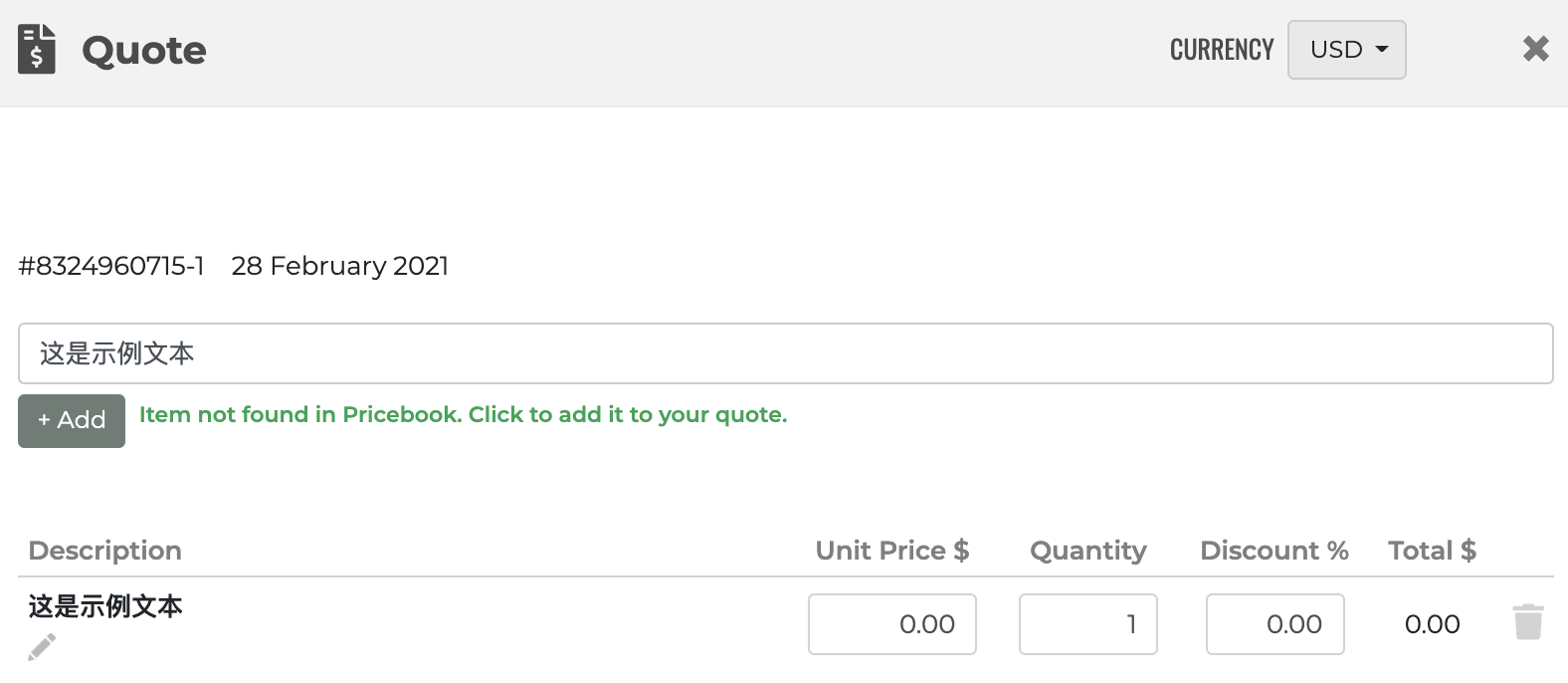
Task: Click the Quote document dollar icon
Action: point(37,50)
